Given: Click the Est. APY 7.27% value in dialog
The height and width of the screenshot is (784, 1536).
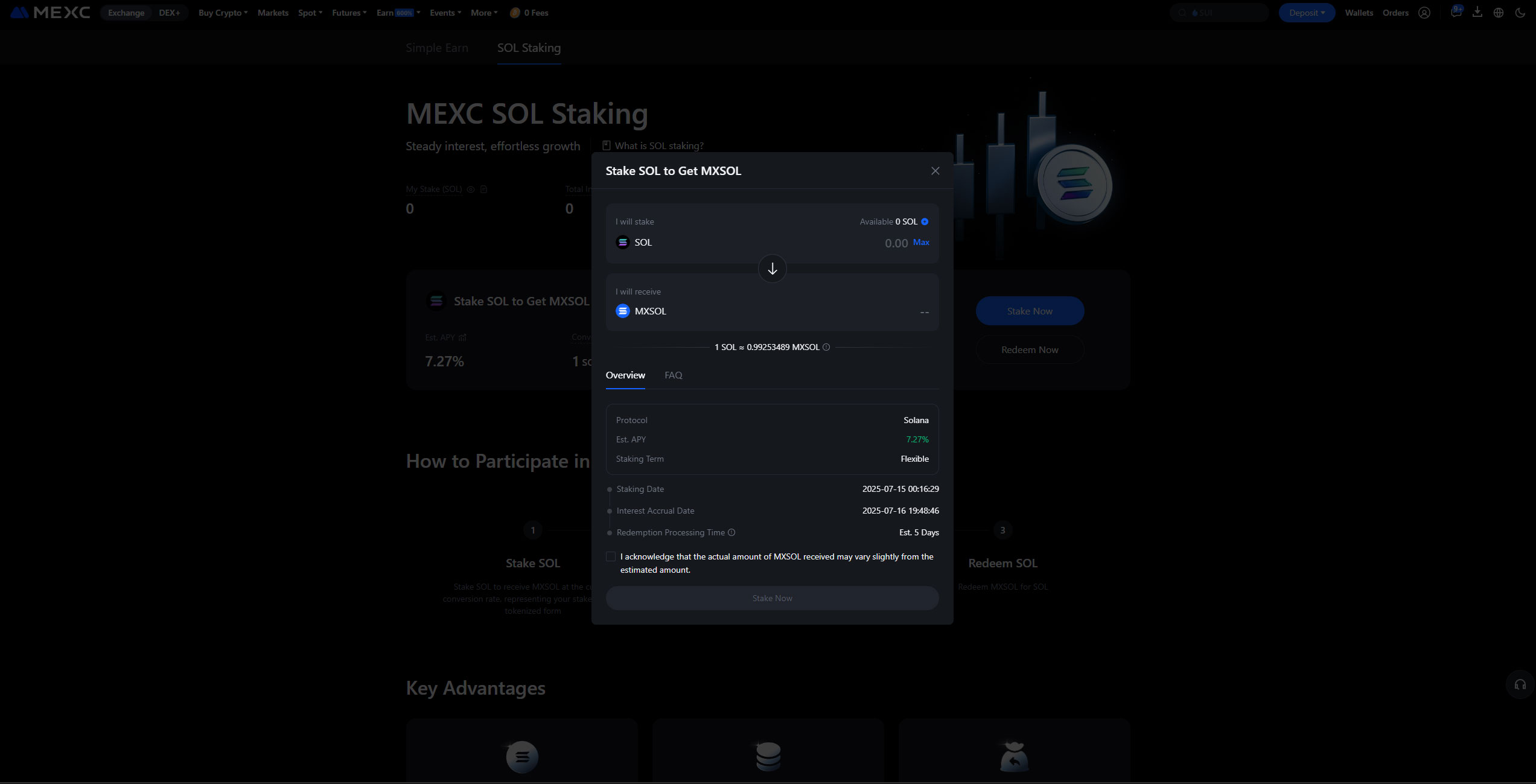Looking at the screenshot, I should click(917, 439).
